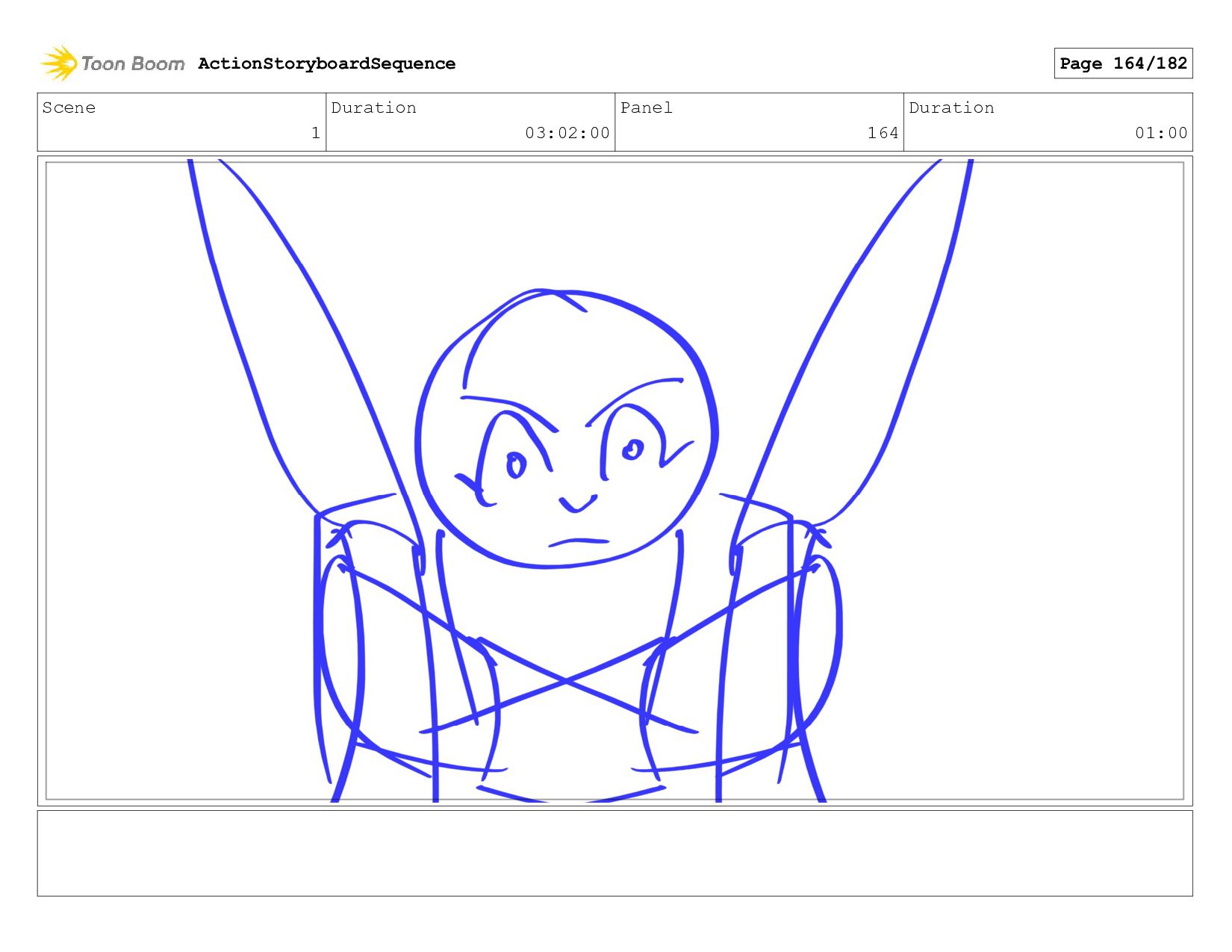Click the panel number value 164
Viewport: 1232px width, 952px height.
pyautogui.click(x=882, y=133)
